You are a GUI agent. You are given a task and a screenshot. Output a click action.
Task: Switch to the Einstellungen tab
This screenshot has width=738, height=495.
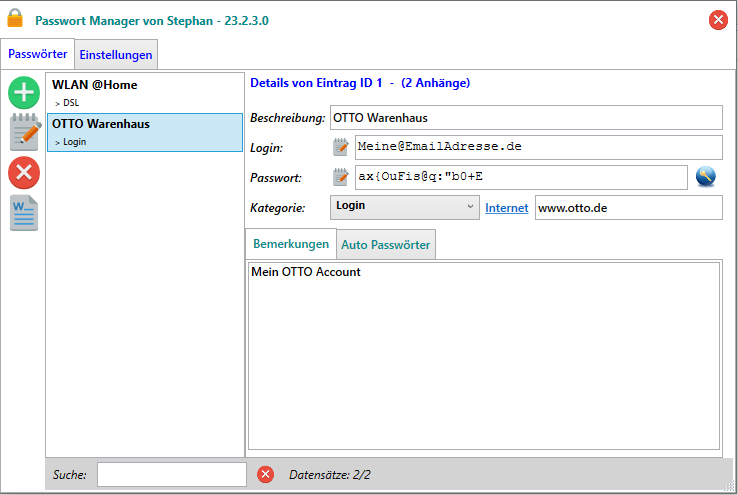(x=116, y=55)
